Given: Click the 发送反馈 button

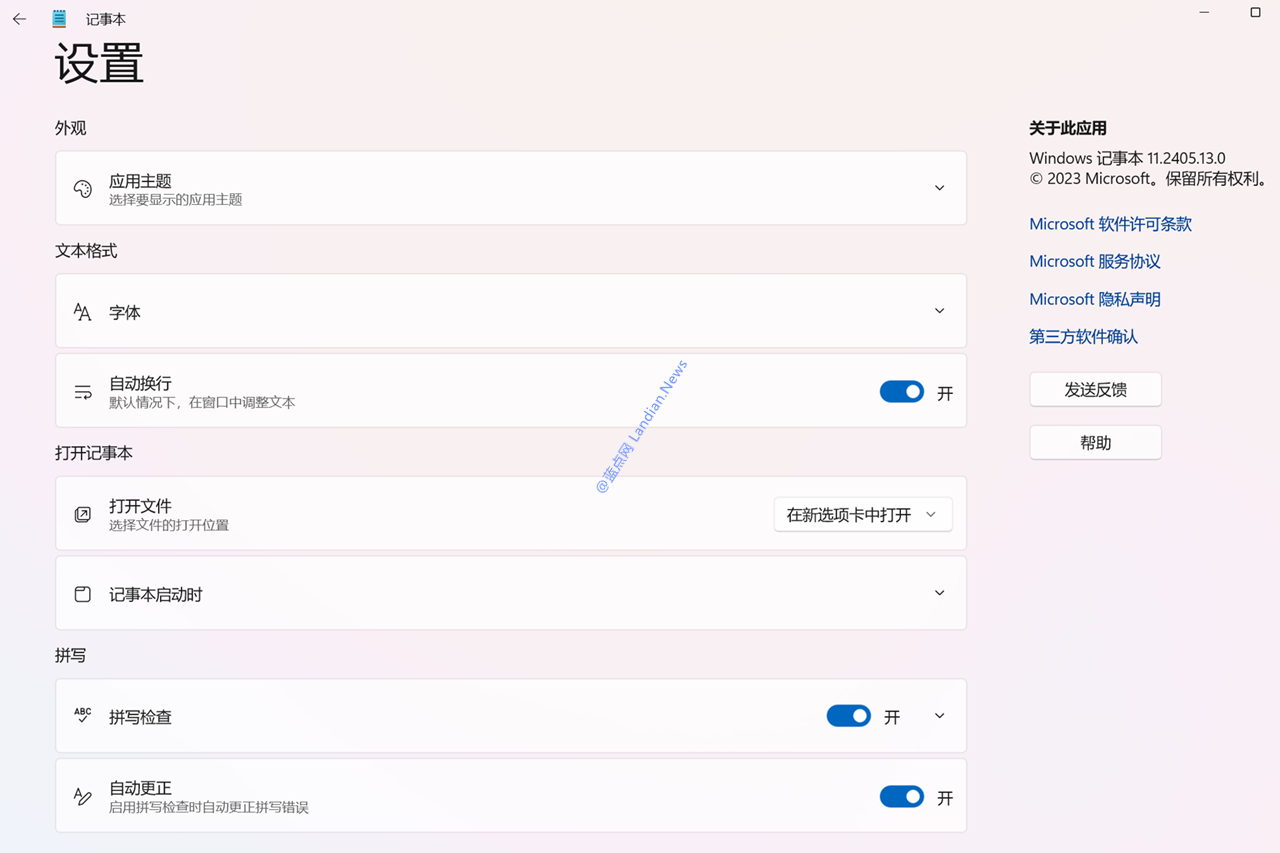Looking at the screenshot, I should [x=1095, y=390].
